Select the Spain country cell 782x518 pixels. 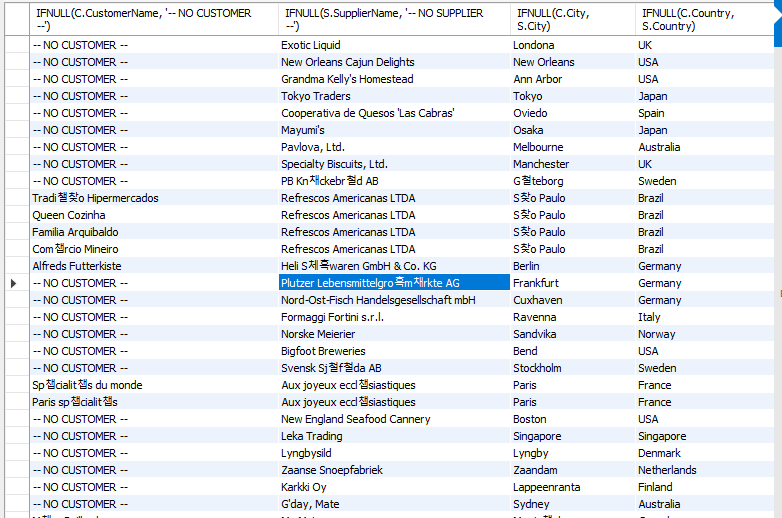click(704, 113)
